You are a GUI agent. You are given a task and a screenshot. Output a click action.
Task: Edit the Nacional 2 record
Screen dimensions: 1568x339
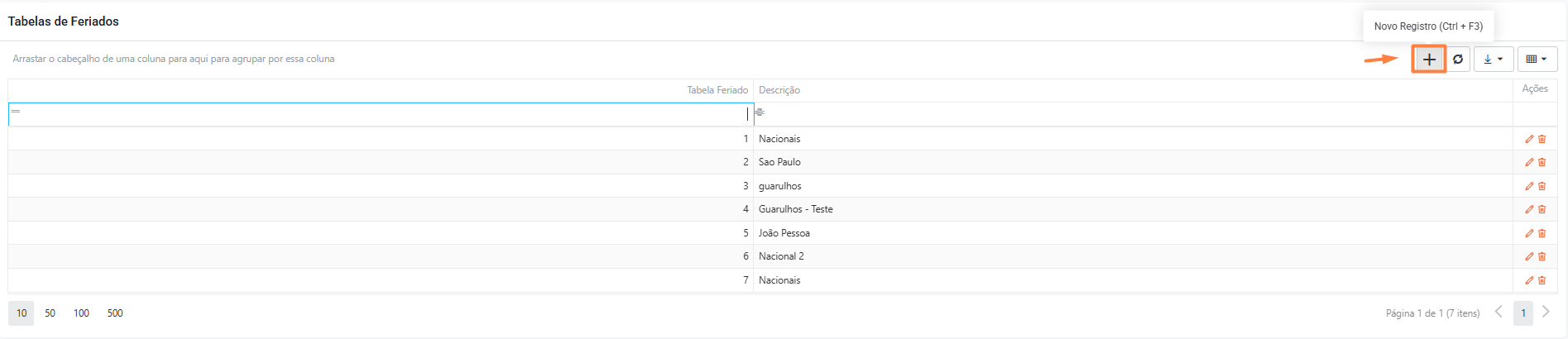[1529, 257]
